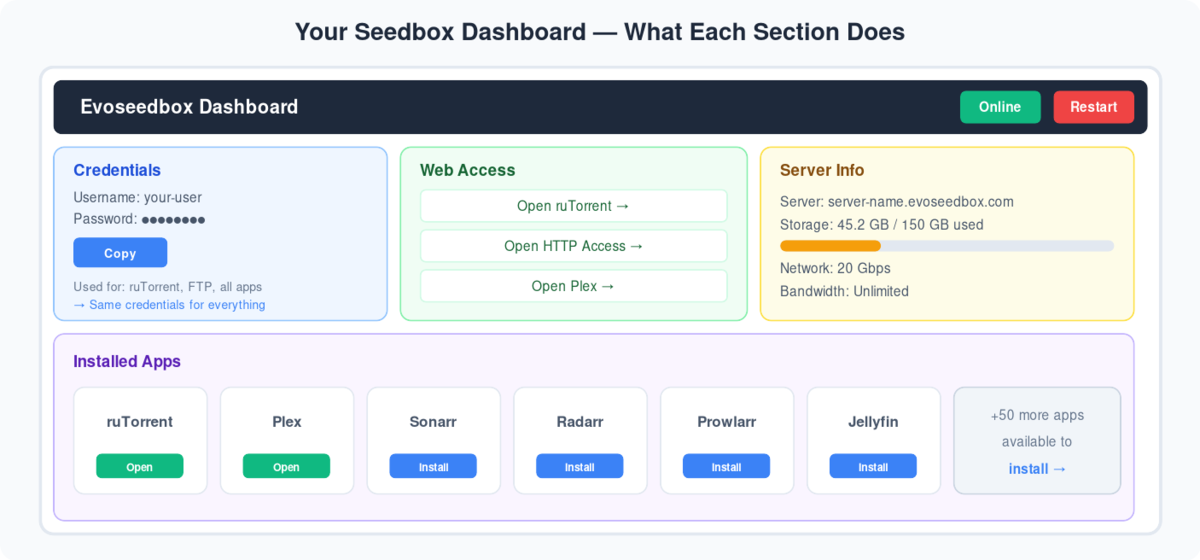Open ruTorrent from Web Access
Viewport: 1200px width, 560px height.
point(573,206)
